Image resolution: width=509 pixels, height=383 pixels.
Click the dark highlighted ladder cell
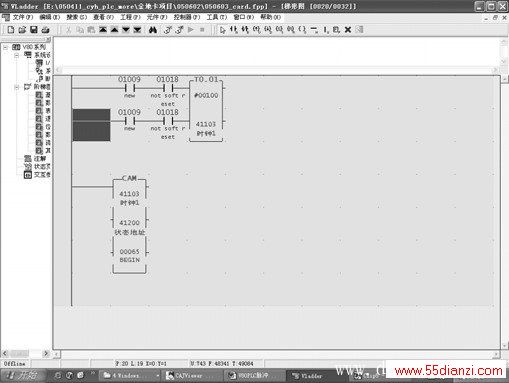pos(91,125)
